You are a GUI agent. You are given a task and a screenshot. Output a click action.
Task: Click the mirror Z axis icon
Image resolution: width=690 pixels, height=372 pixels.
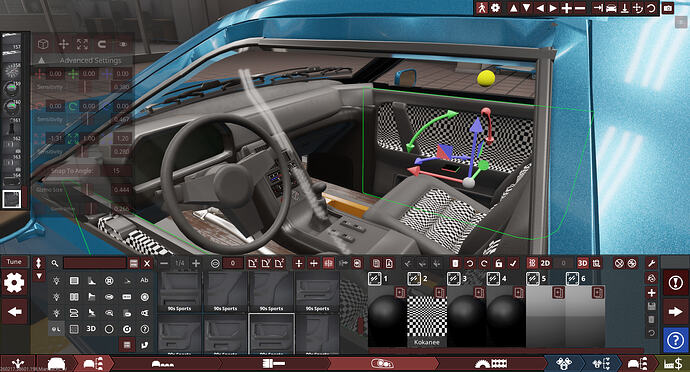[279, 263]
